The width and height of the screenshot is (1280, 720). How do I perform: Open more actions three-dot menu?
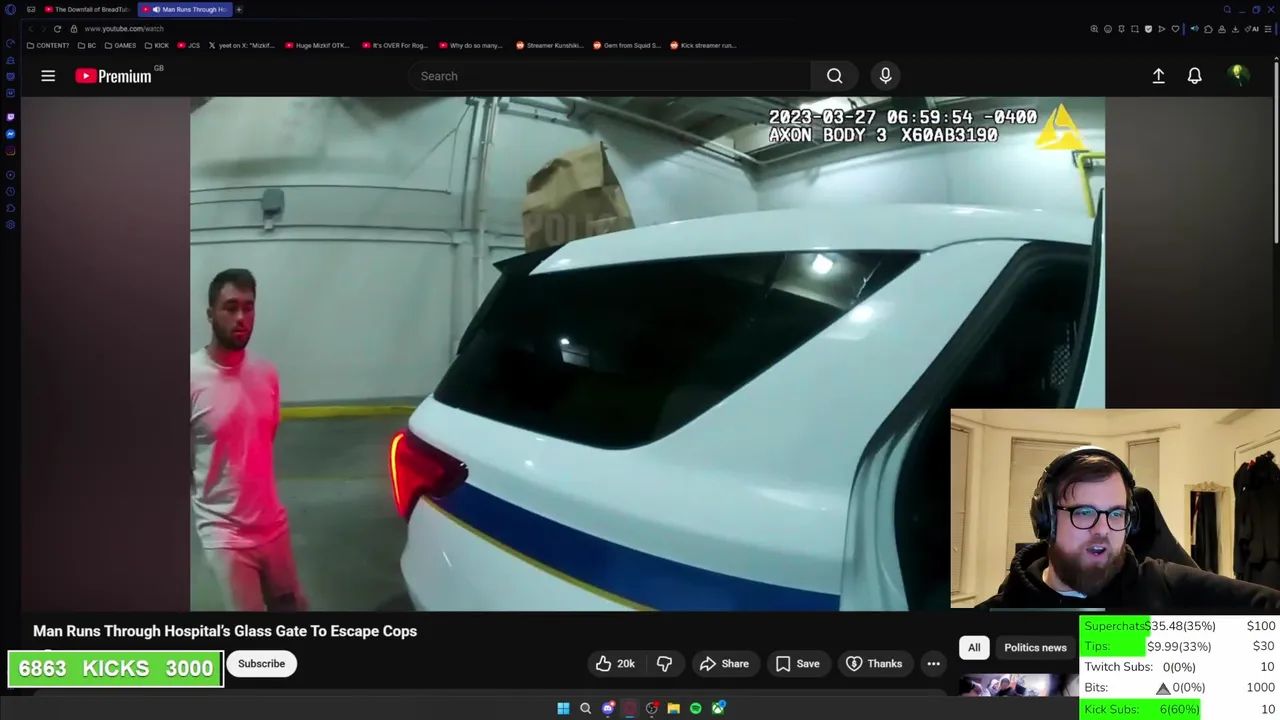[x=933, y=664]
